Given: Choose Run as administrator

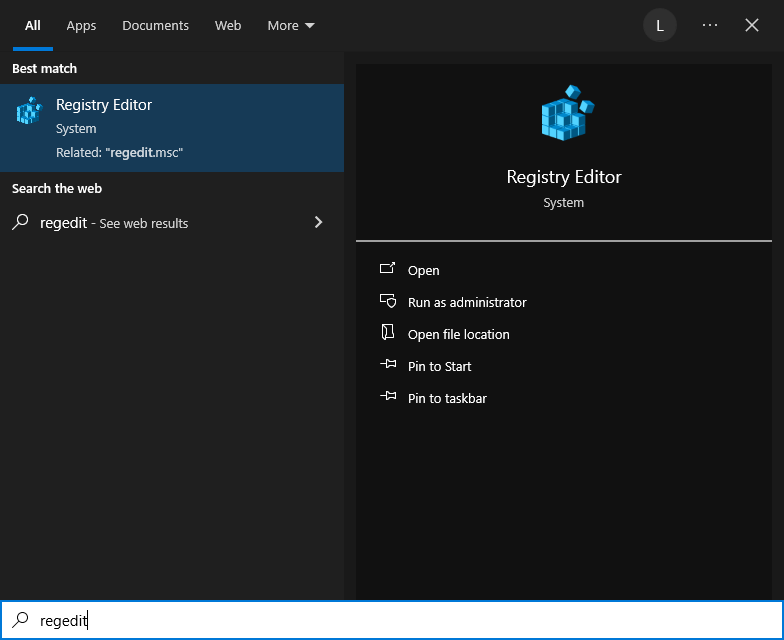Looking at the screenshot, I should 467,302.
